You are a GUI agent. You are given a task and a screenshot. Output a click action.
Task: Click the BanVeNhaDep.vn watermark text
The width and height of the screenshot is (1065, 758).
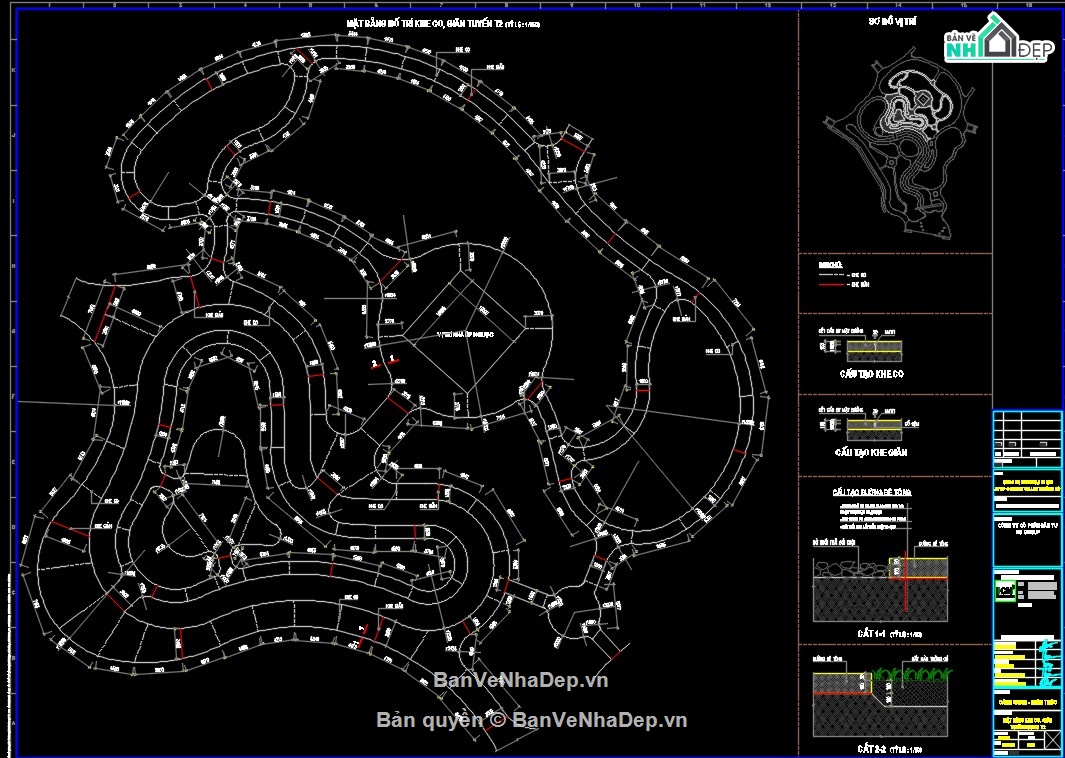click(521, 680)
